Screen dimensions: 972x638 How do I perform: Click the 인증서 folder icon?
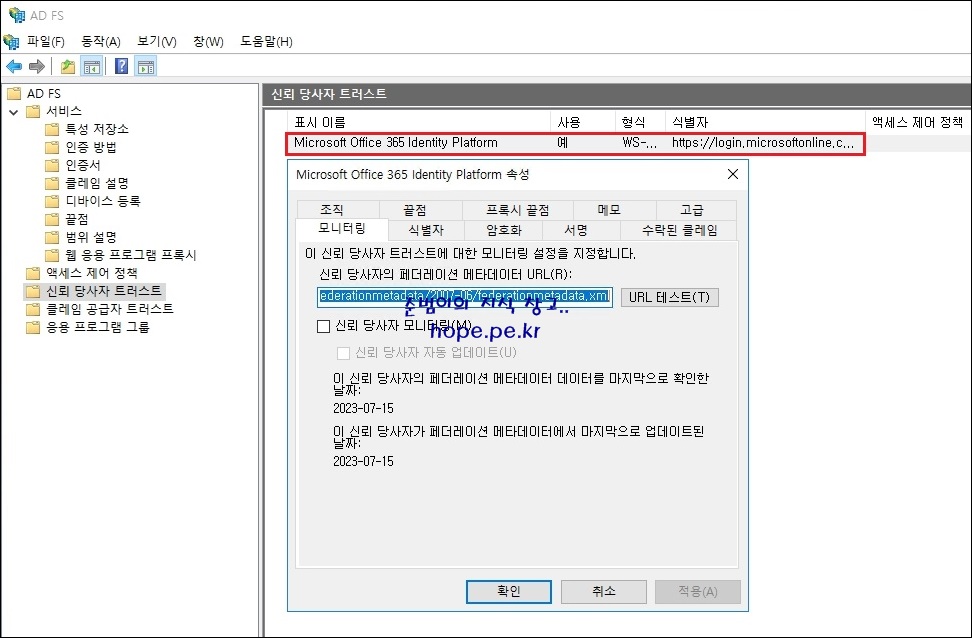pyautogui.click(x=52, y=165)
